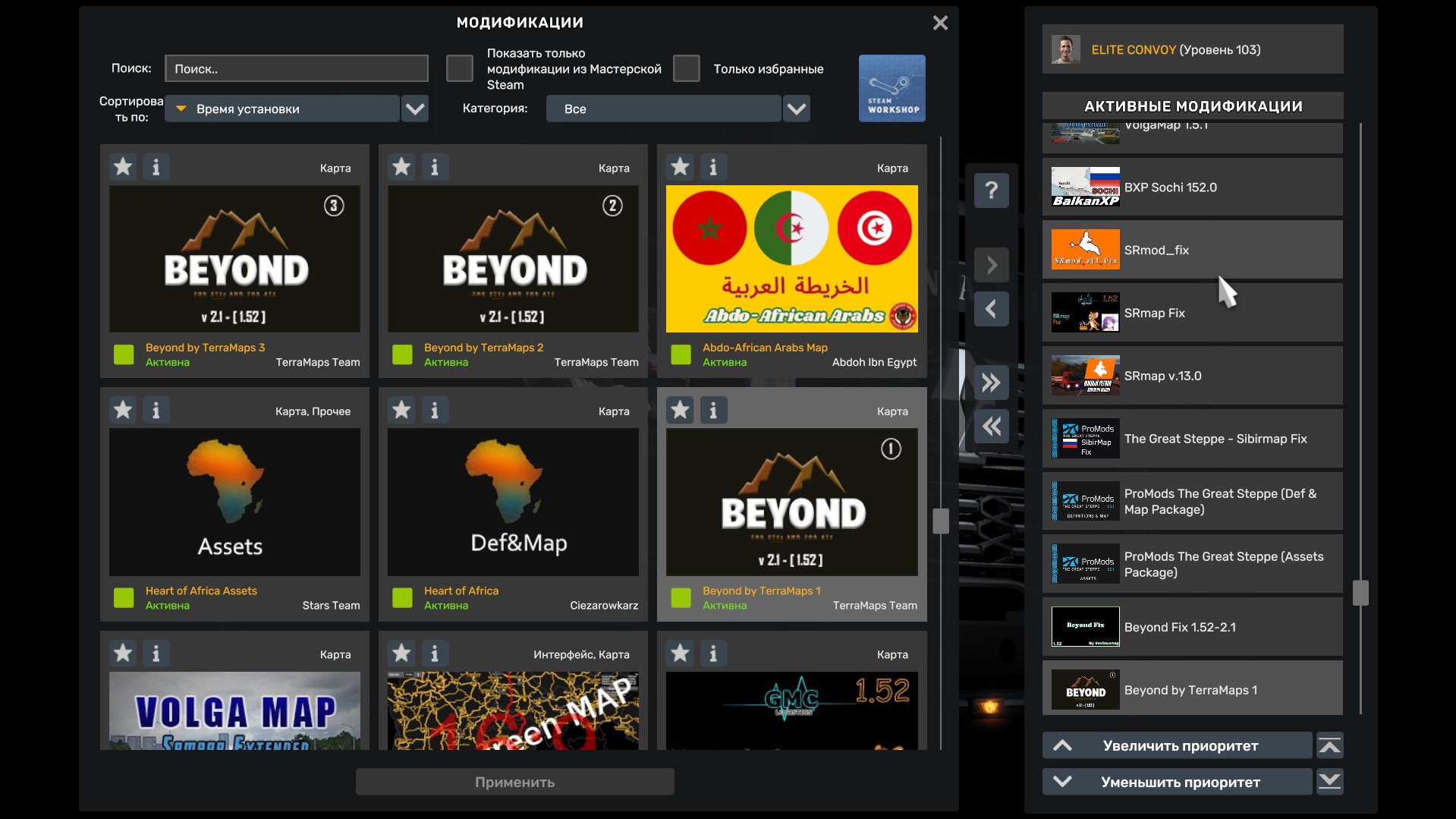This screenshot has width=1456, height=819.
Task: Open the Время установки sort field
Action: click(x=282, y=109)
